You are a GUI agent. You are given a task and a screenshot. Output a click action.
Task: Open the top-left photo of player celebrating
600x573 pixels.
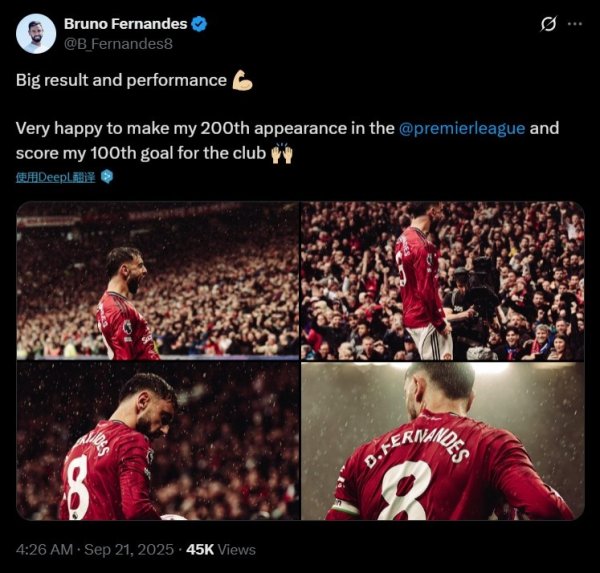pos(157,280)
